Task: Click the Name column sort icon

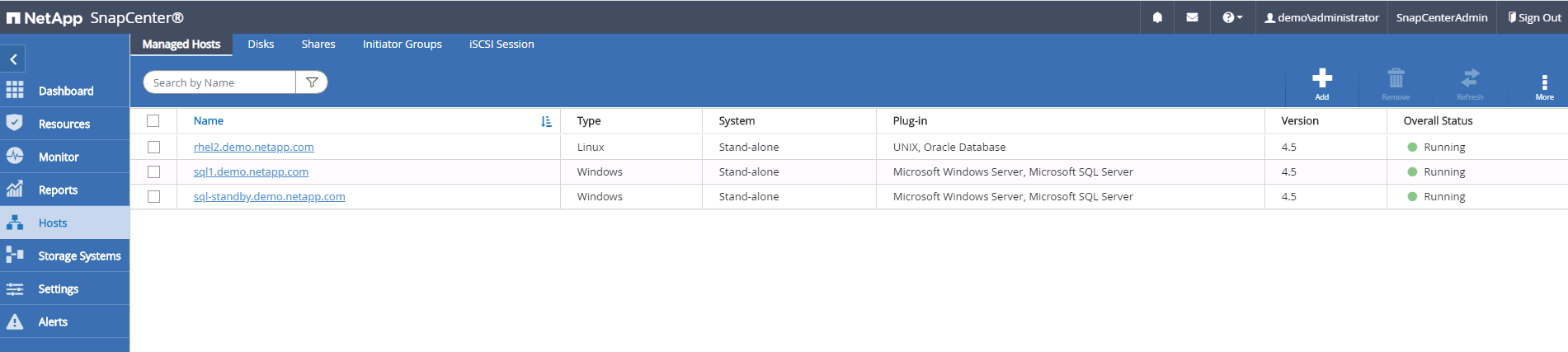Action: [x=546, y=121]
